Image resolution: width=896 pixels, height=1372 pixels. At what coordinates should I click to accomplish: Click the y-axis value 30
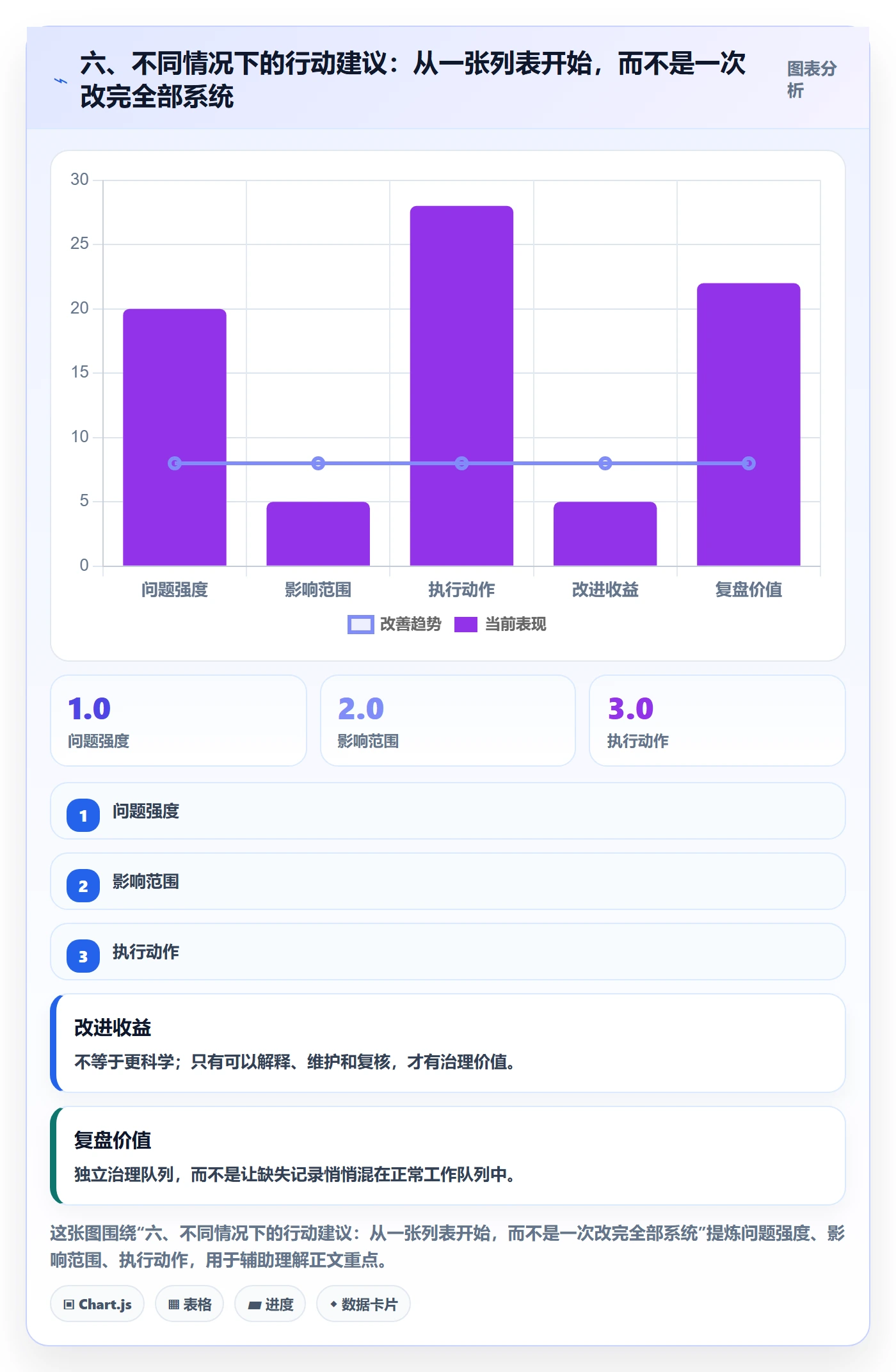tap(79, 179)
